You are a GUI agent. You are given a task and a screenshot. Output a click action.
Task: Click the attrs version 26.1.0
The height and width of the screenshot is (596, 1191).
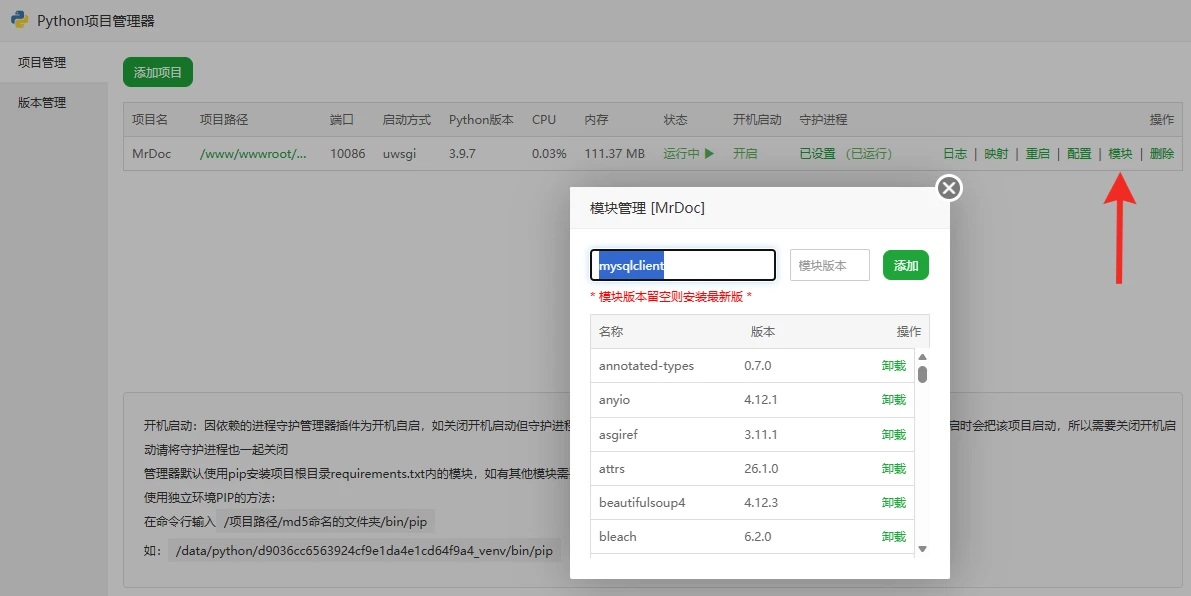(761, 468)
